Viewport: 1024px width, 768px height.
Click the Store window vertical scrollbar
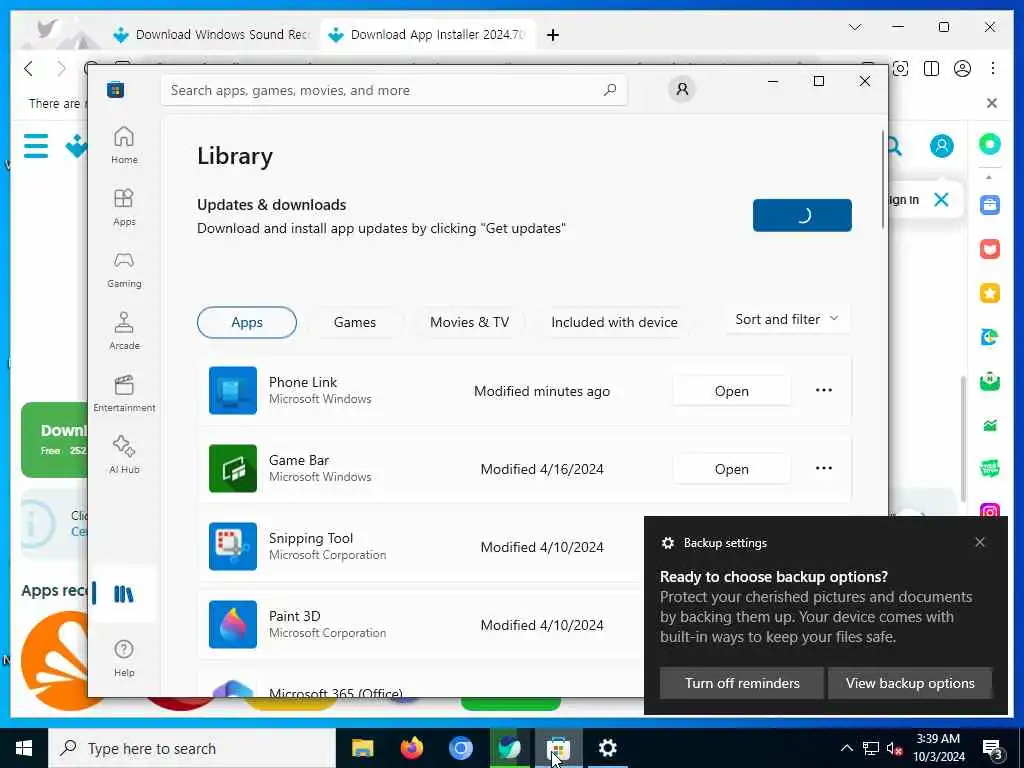point(883,180)
